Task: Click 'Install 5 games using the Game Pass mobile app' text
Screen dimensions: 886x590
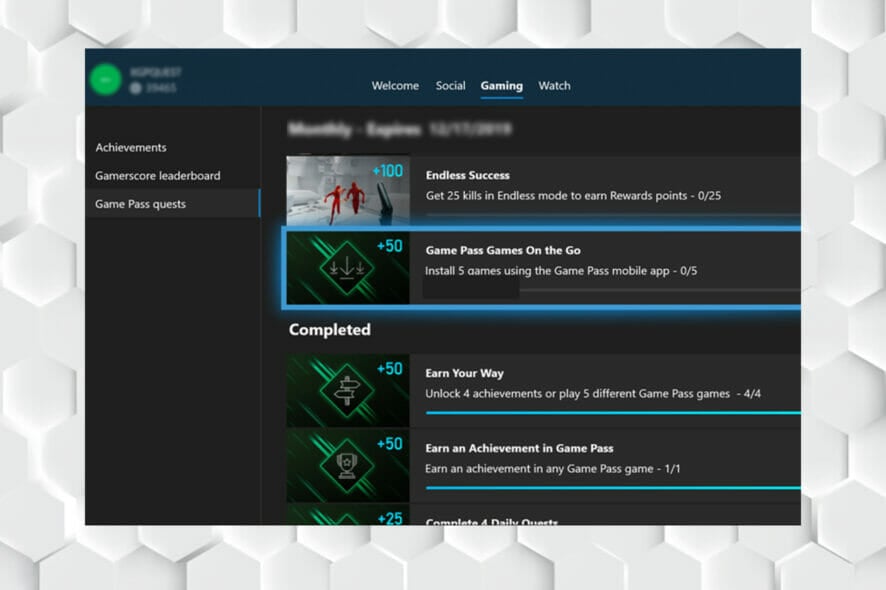Action: (x=561, y=271)
